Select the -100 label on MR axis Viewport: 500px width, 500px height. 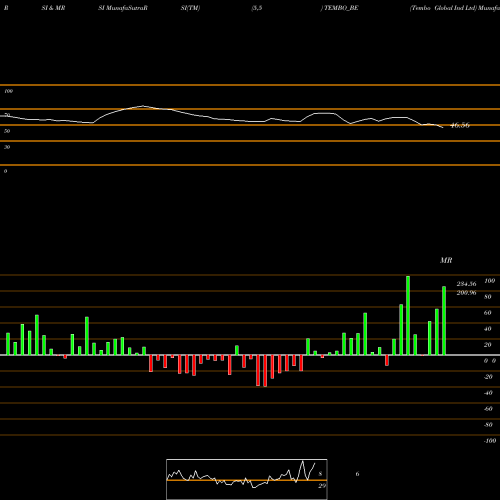pos(490,441)
